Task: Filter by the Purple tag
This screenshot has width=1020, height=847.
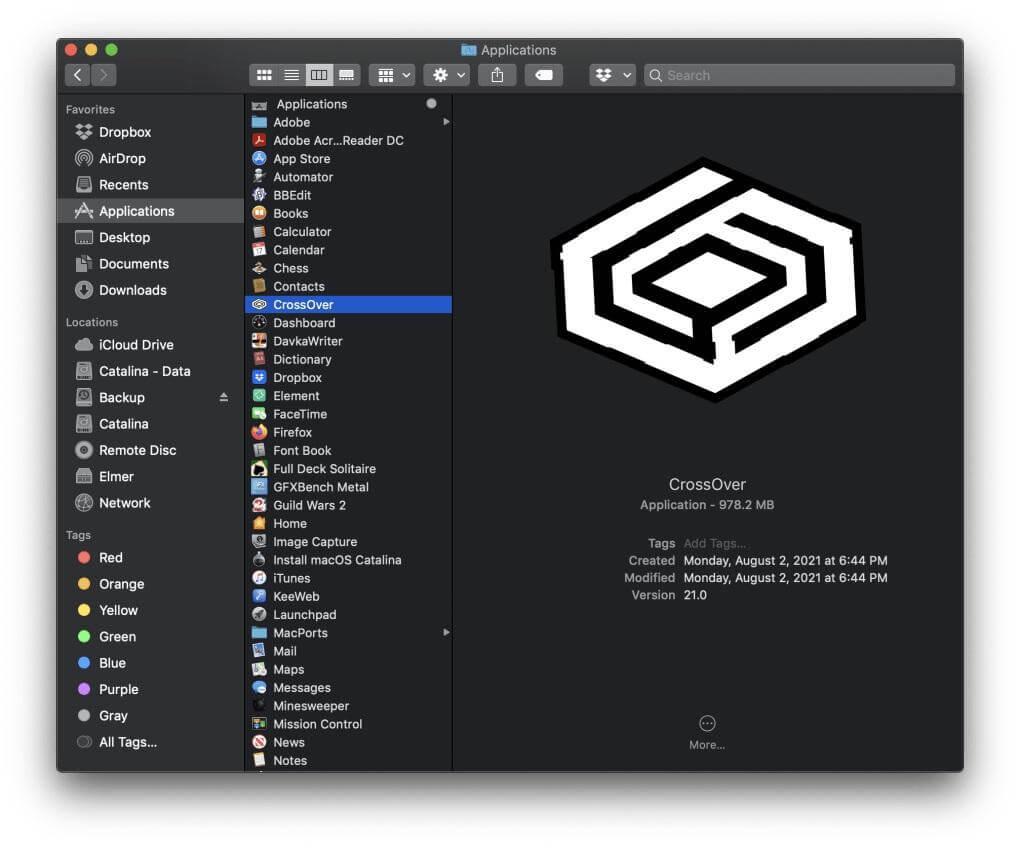Action: (151, 690)
